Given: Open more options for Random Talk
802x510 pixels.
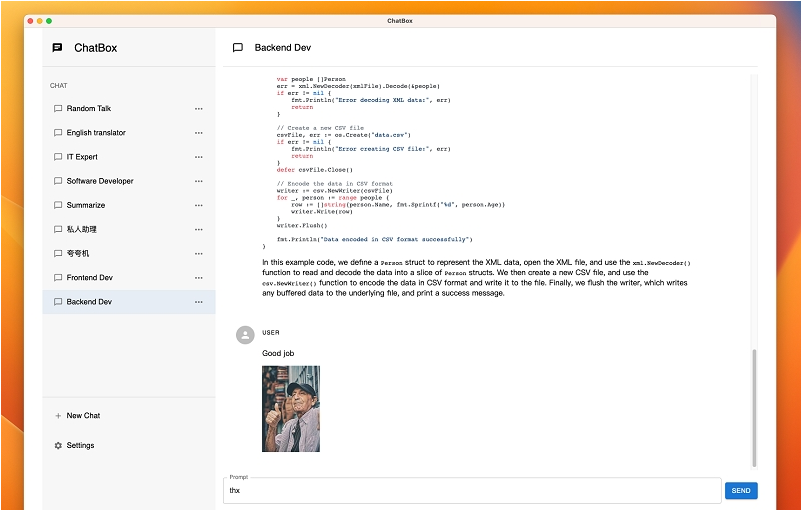Looking at the screenshot, I should click(198, 108).
